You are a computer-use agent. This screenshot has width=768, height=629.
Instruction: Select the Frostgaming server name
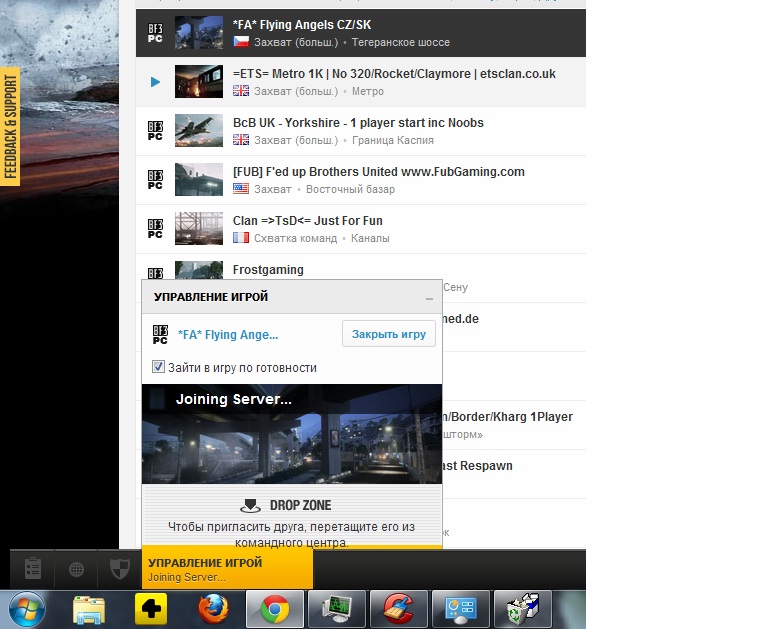pos(268,270)
